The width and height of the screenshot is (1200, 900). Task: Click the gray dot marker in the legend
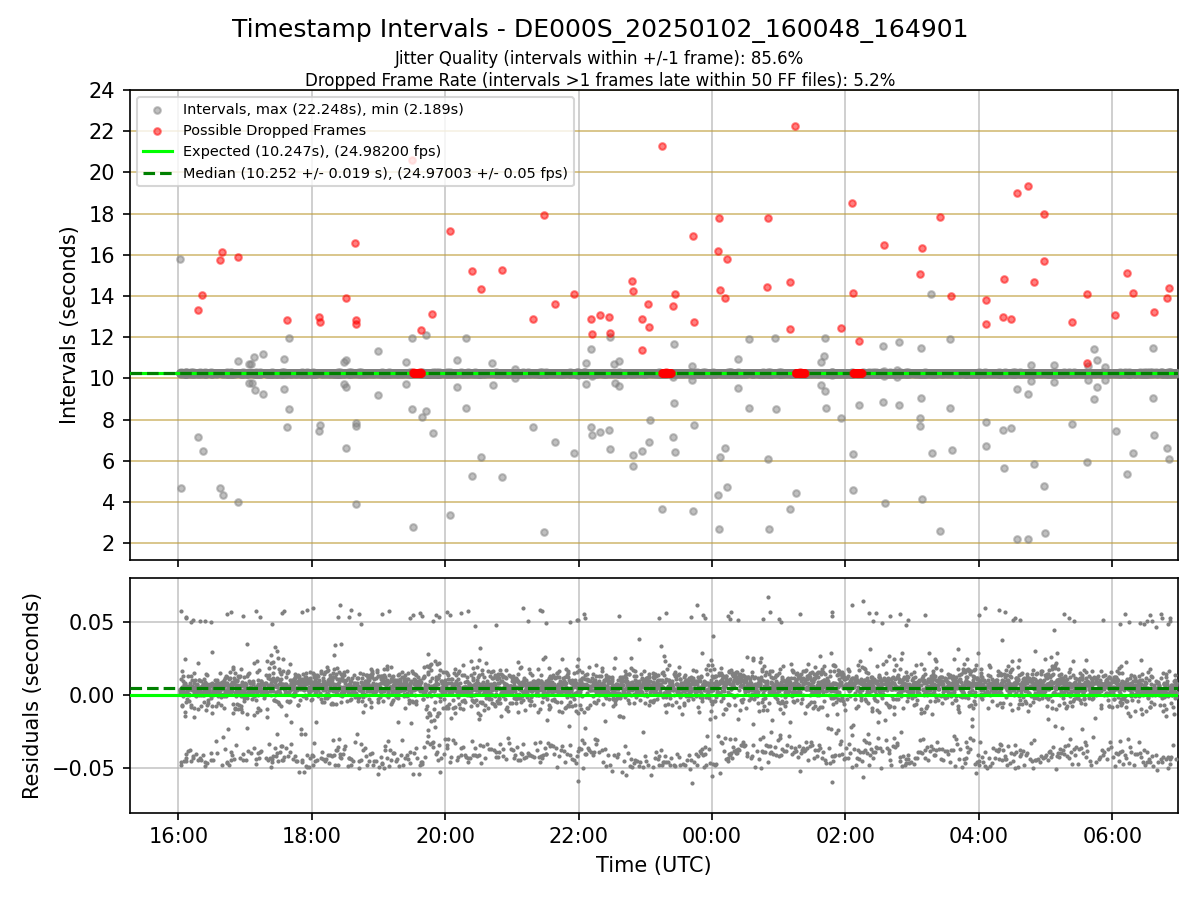pos(157,109)
